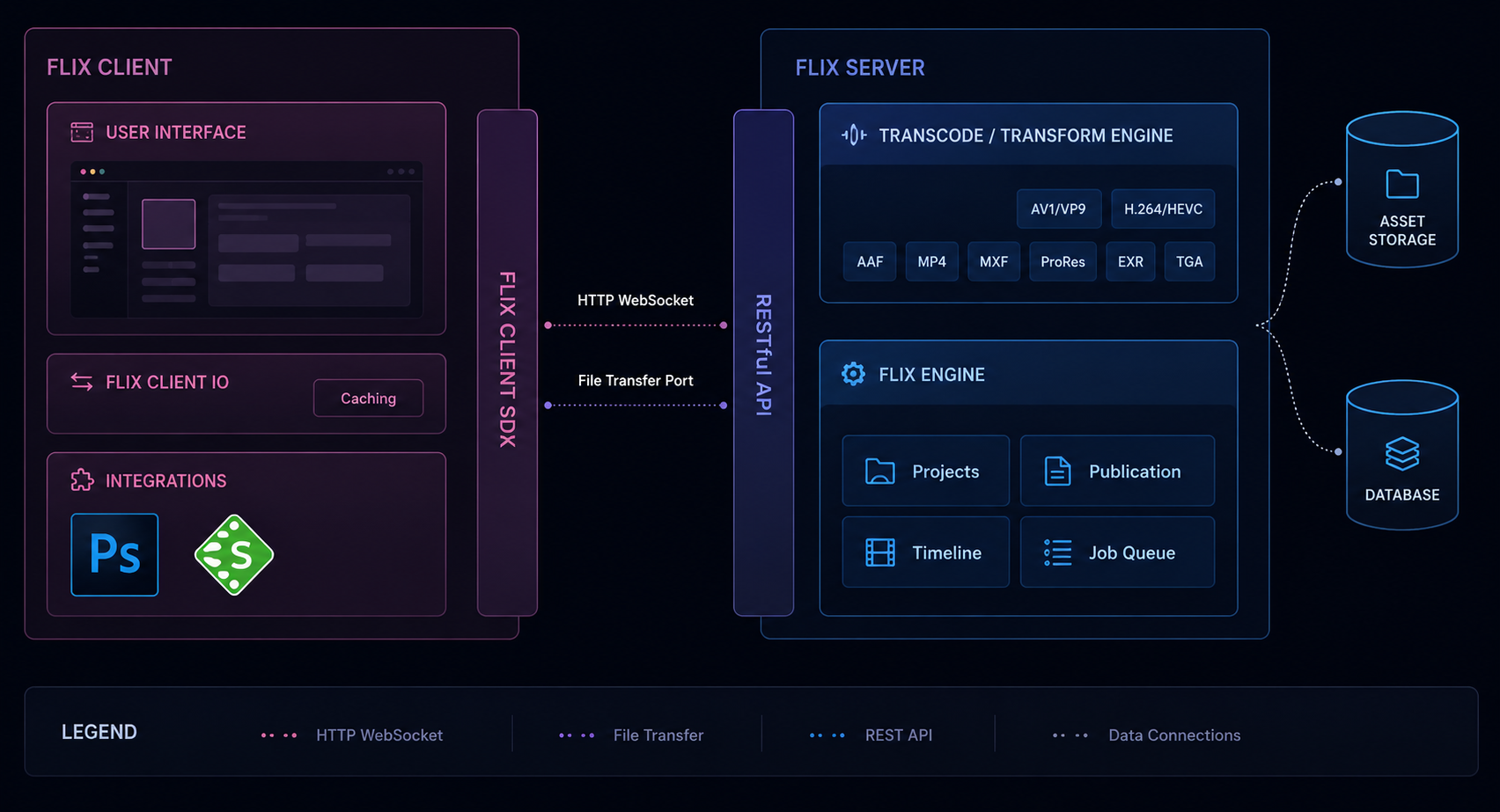The image size is (1500, 812).
Task: Open the Publication tile
Action: (1117, 471)
